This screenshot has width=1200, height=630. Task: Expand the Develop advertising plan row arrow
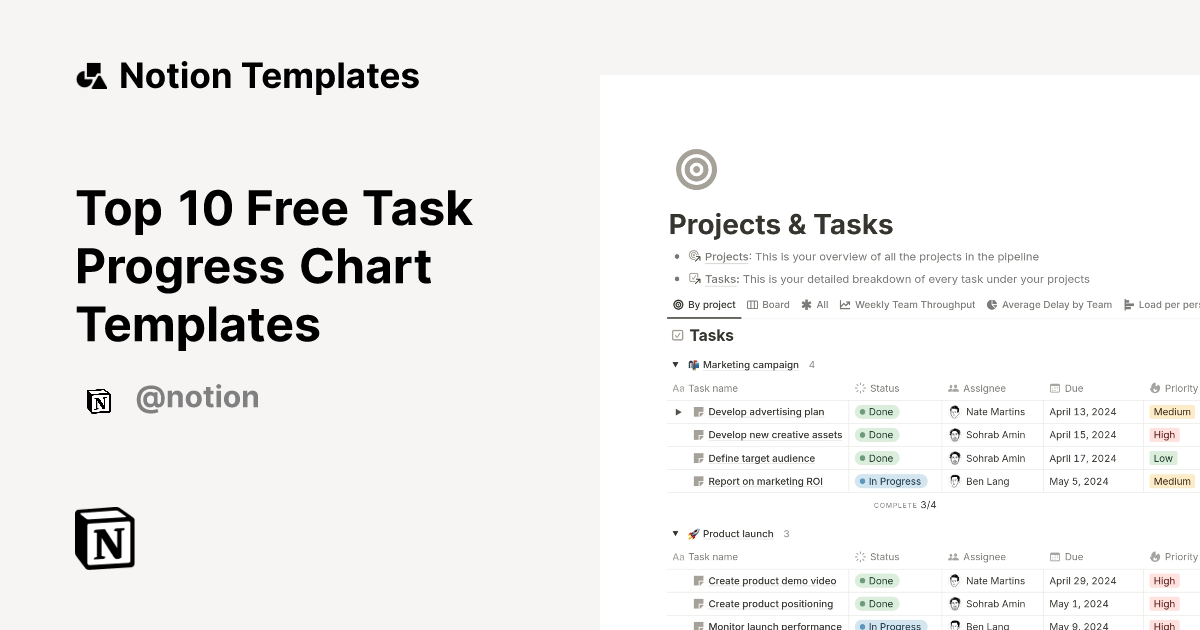click(678, 411)
